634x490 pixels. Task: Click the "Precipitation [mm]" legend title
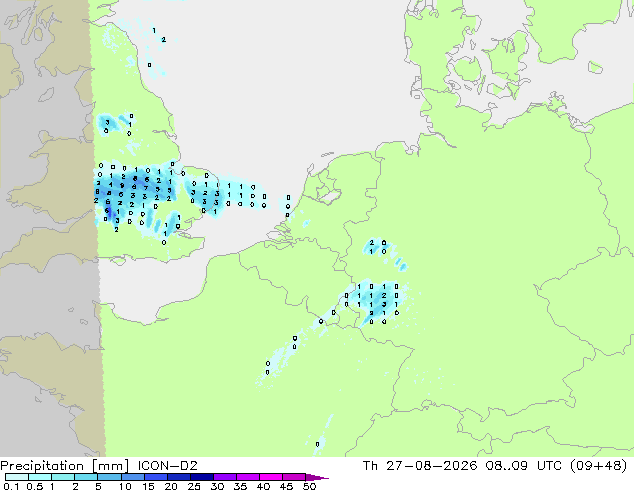[x=65, y=466]
